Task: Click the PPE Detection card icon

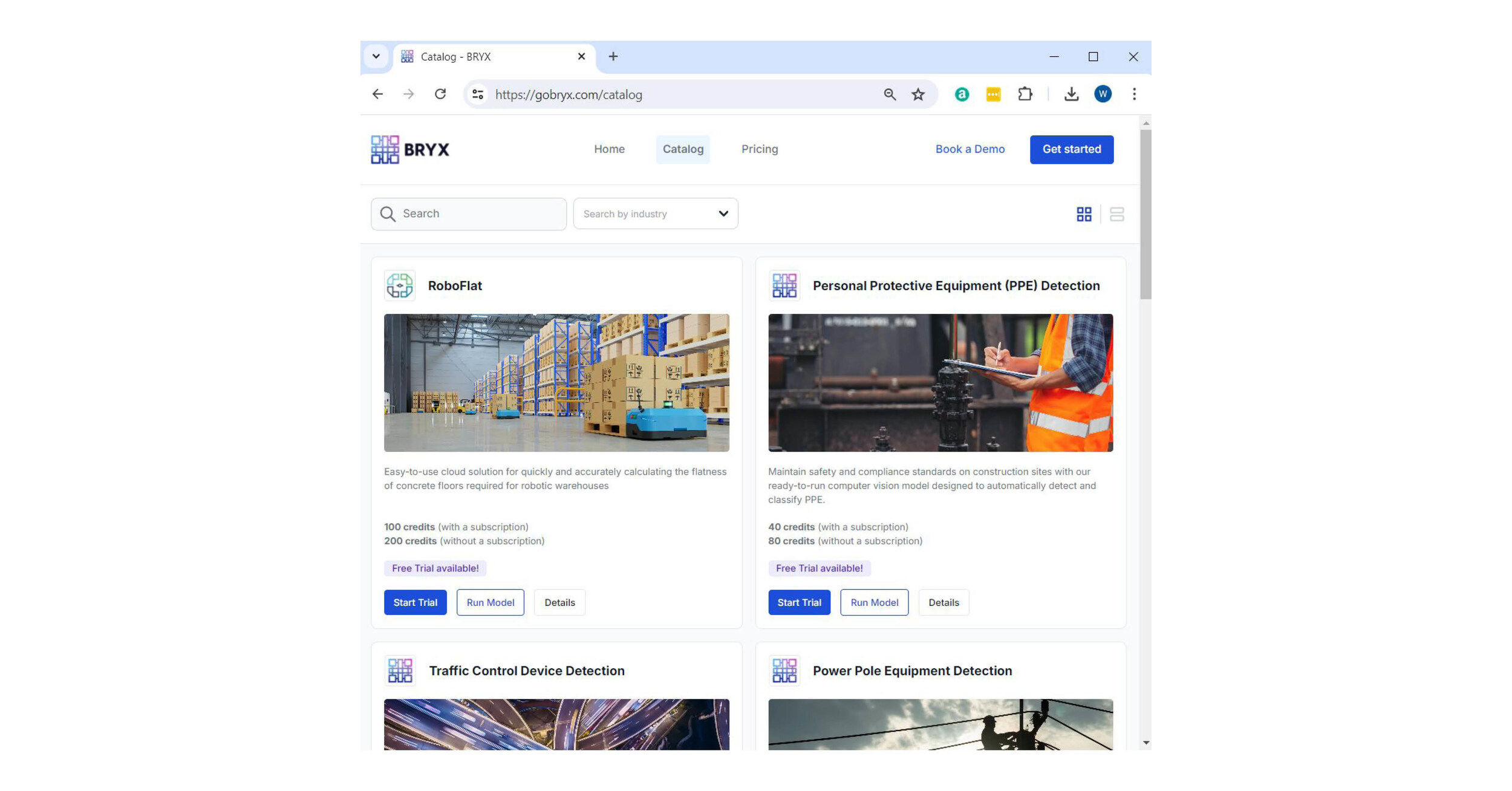Action: pos(784,285)
